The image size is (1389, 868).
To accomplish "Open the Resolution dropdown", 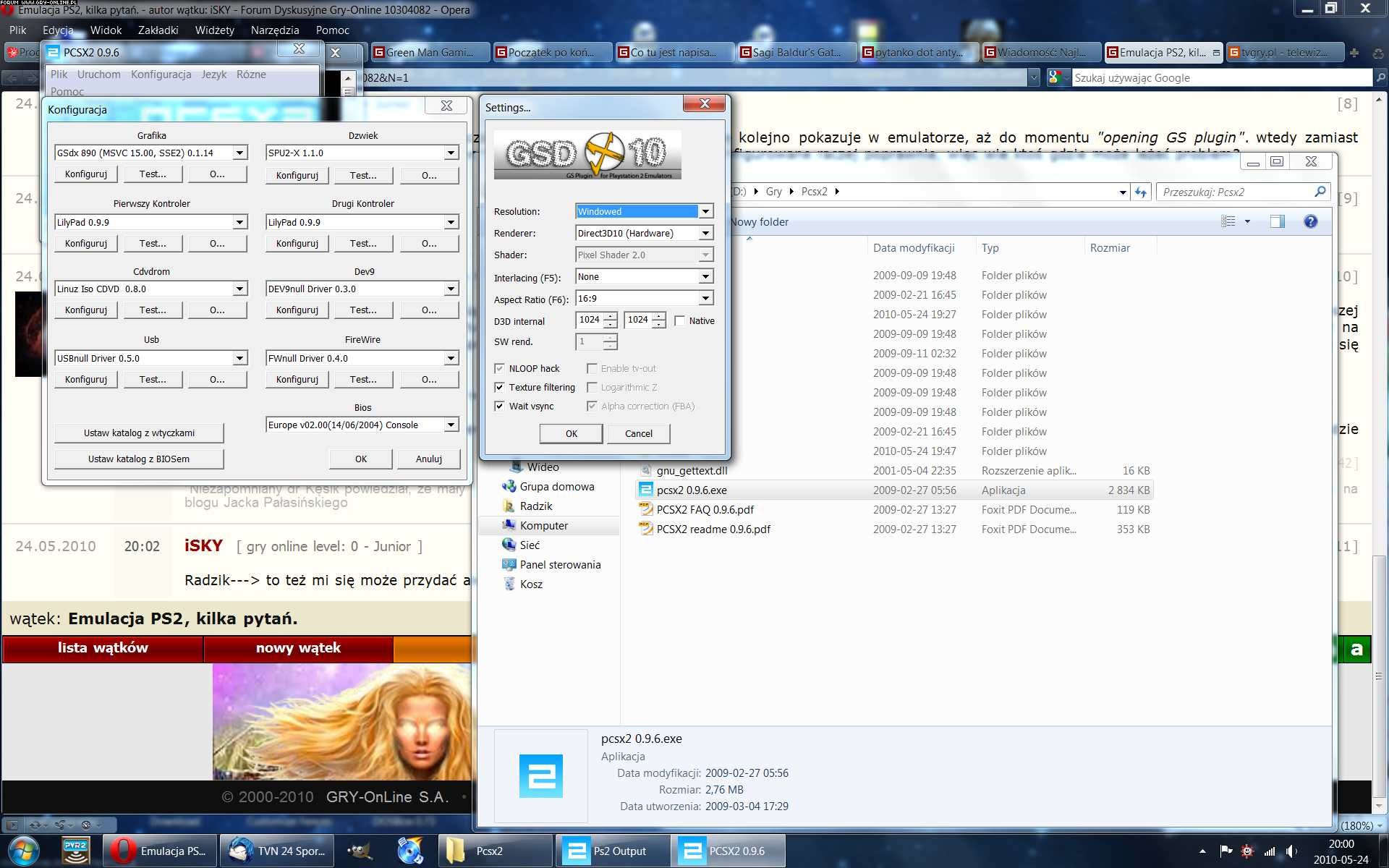I will pyautogui.click(x=705, y=211).
